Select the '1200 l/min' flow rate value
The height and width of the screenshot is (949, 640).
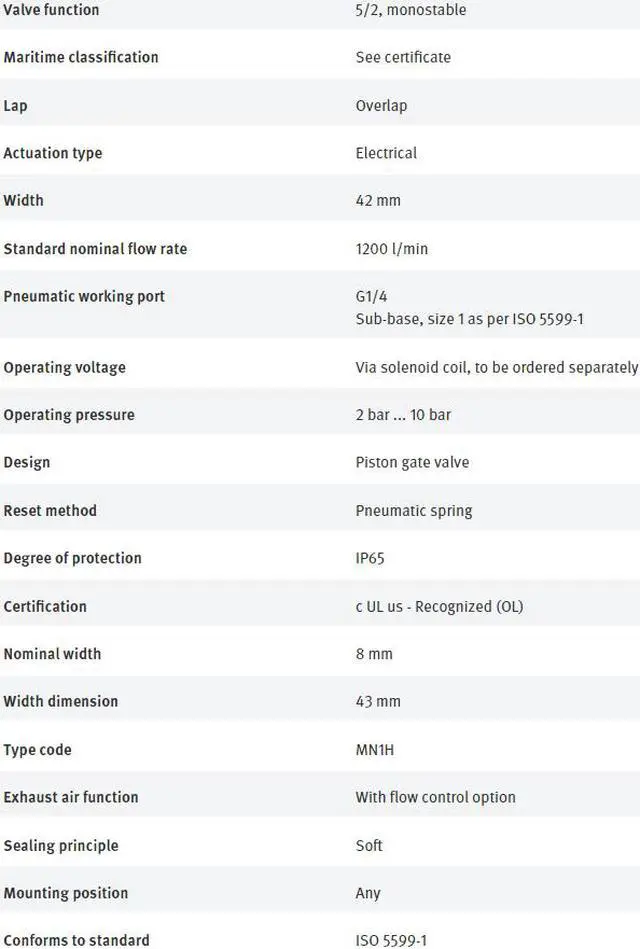[x=391, y=248]
